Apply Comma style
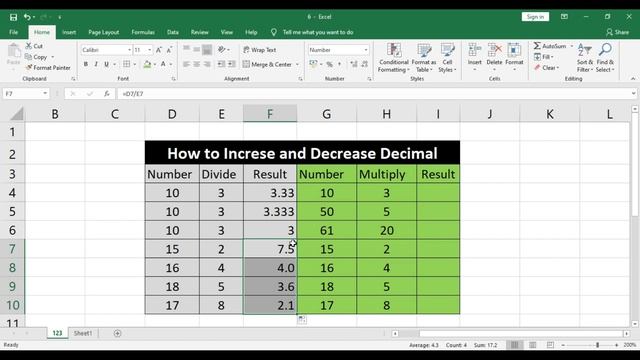Screen dimensions: 640x360 pos(339,64)
